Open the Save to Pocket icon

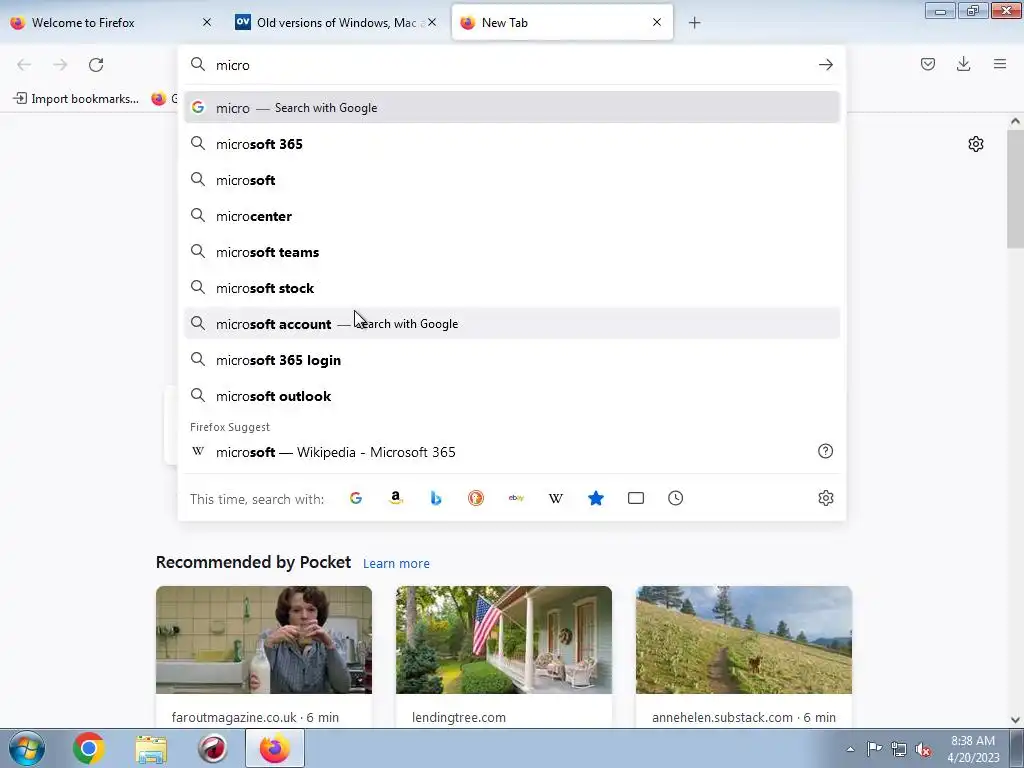click(x=927, y=64)
